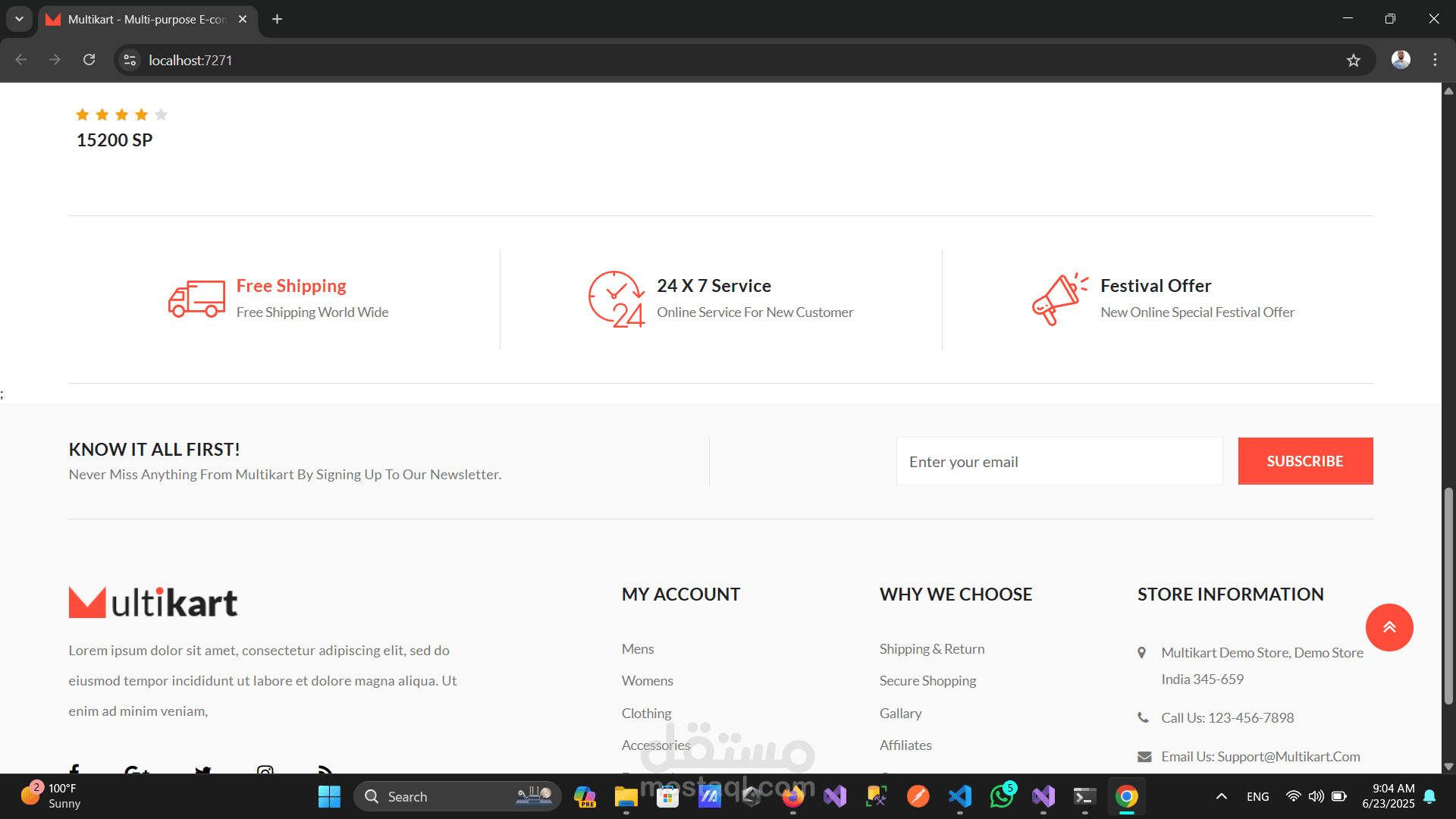Bookmark this page with the star icon
The image size is (1456, 819).
(x=1354, y=60)
